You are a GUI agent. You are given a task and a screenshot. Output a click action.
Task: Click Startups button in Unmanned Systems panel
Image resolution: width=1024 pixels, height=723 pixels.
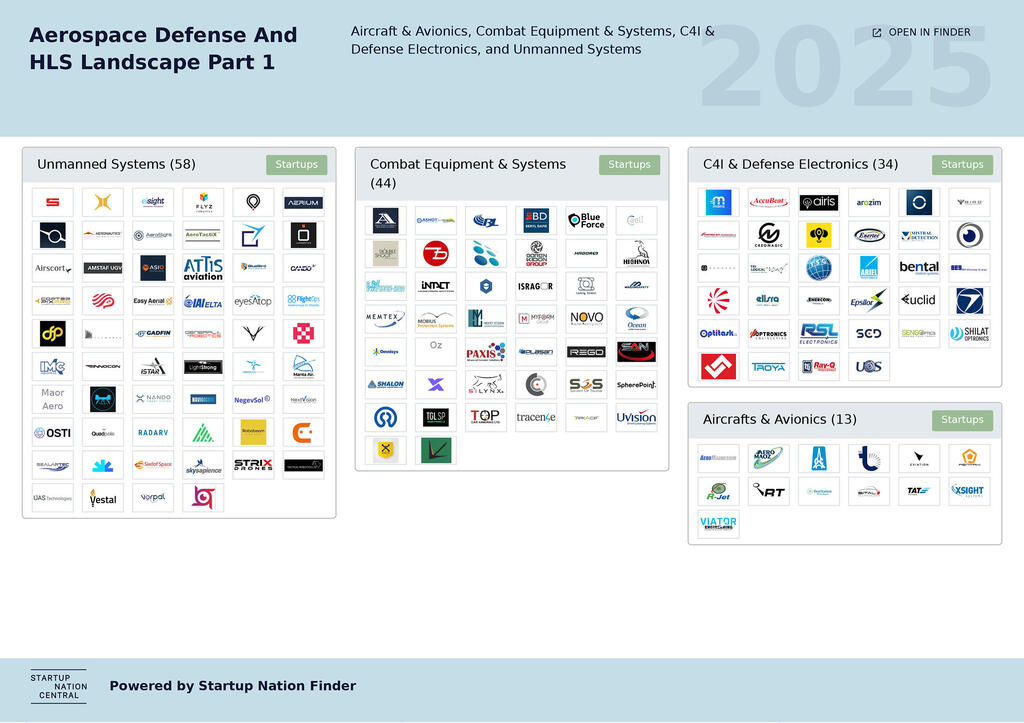pyautogui.click(x=296, y=164)
